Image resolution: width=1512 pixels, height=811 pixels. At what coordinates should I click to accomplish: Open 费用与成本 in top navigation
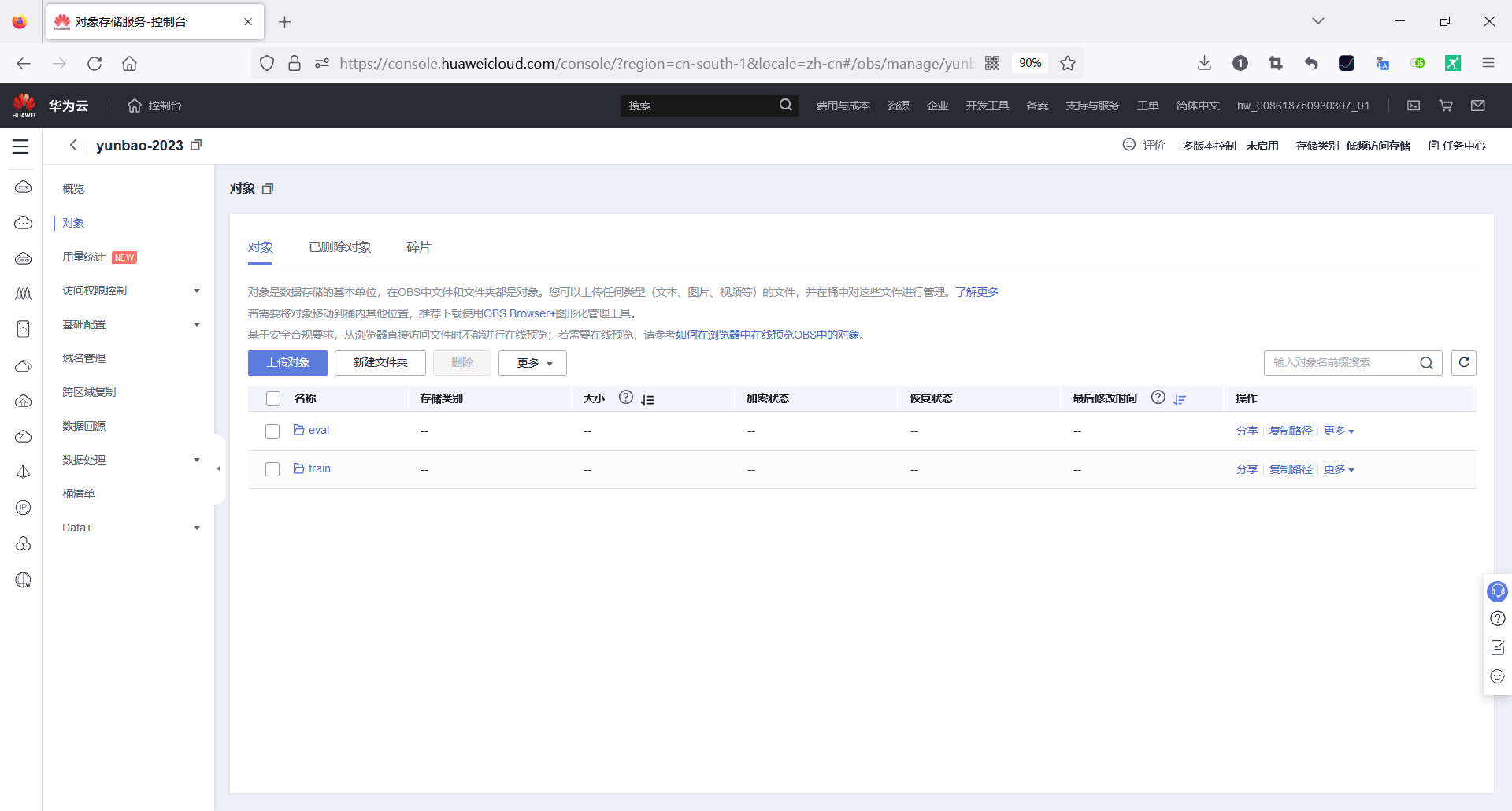[843, 106]
